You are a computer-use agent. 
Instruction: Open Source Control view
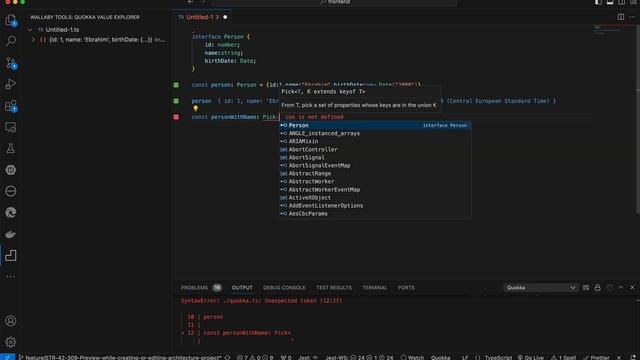point(11,62)
